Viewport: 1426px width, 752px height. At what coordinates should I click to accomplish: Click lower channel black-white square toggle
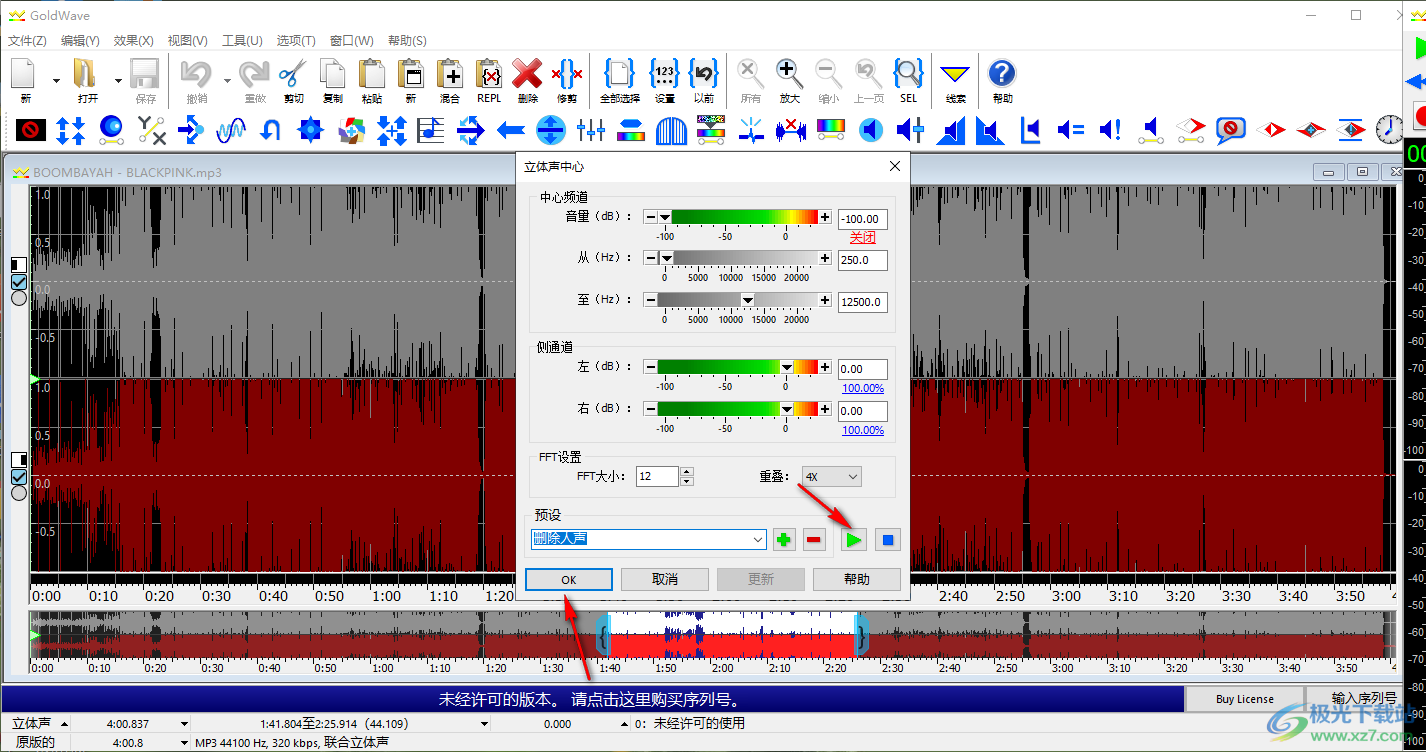[x=19, y=460]
